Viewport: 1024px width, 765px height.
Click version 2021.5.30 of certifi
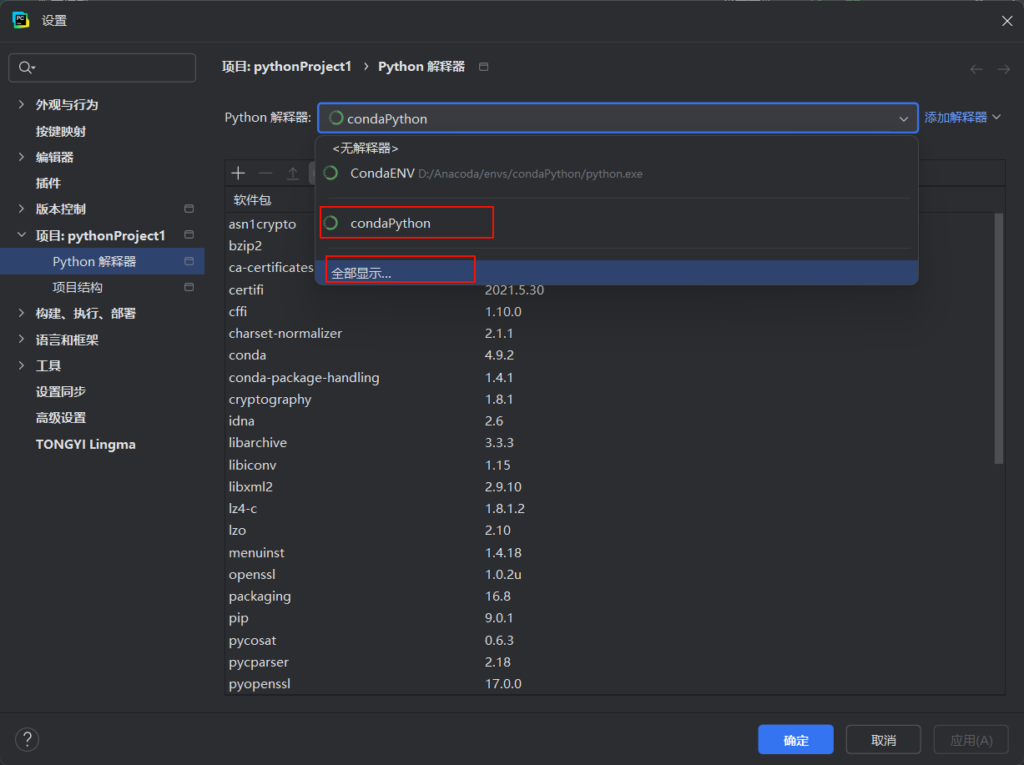pos(514,290)
